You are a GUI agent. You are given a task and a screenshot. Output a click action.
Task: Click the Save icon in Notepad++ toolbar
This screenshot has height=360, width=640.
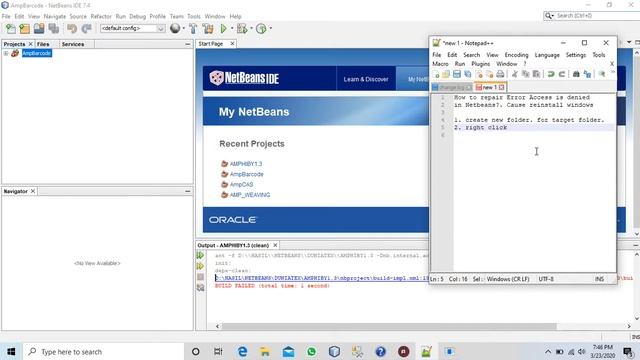[457, 74]
